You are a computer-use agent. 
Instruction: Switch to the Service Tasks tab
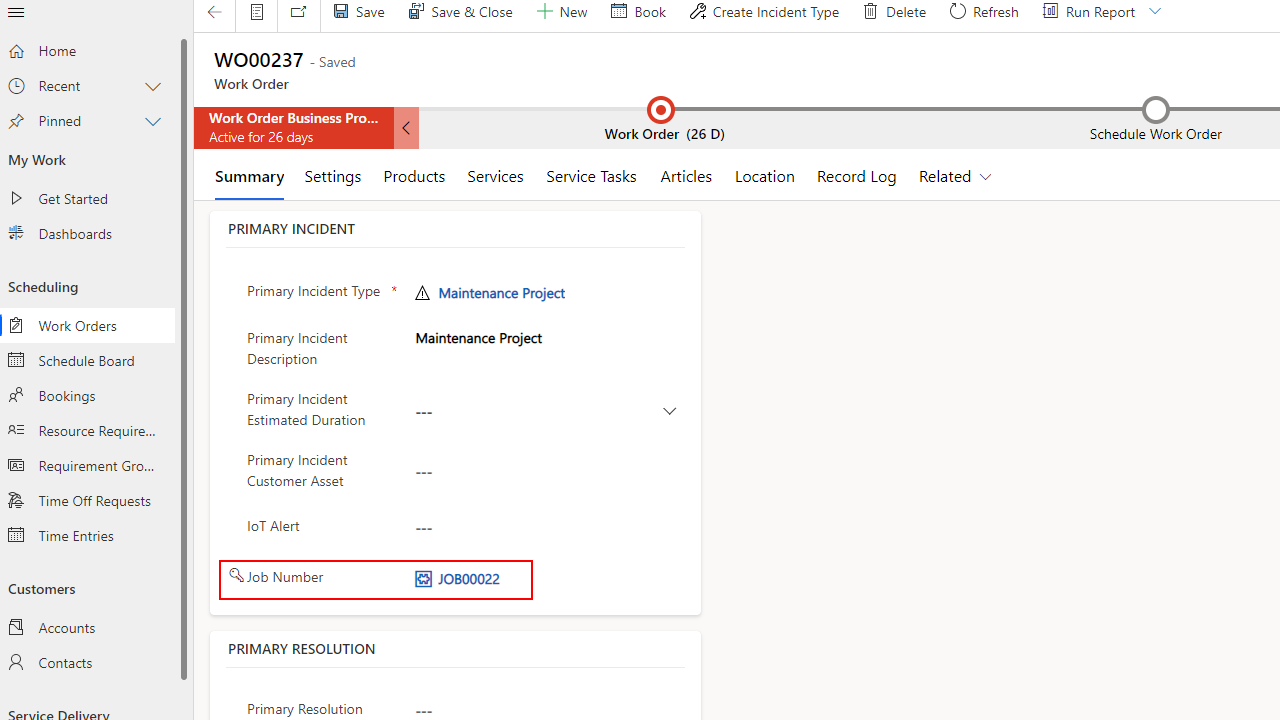click(591, 177)
